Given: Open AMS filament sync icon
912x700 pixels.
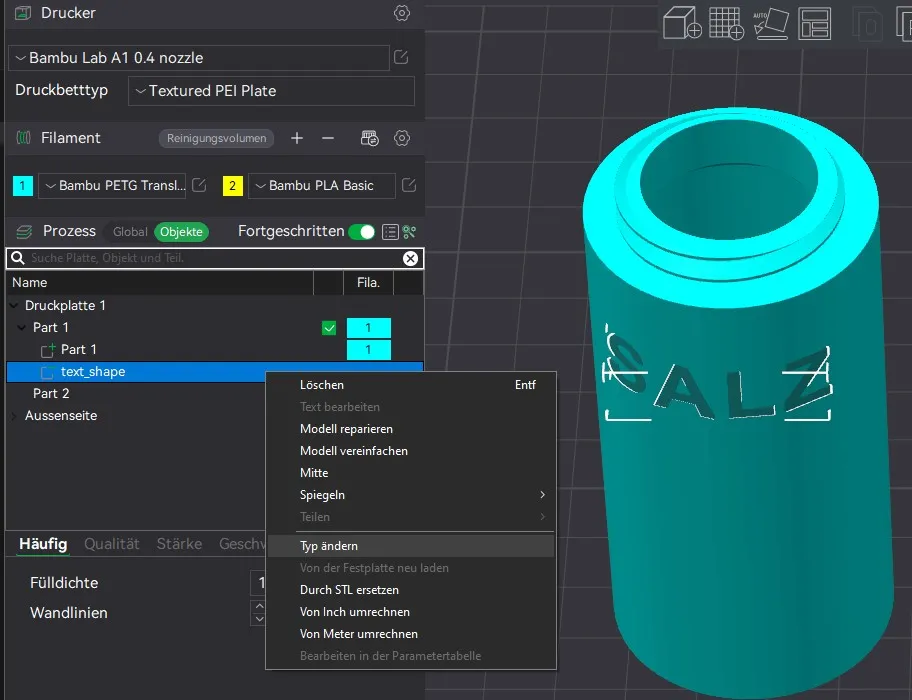Looking at the screenshot, I should [370, 138].
